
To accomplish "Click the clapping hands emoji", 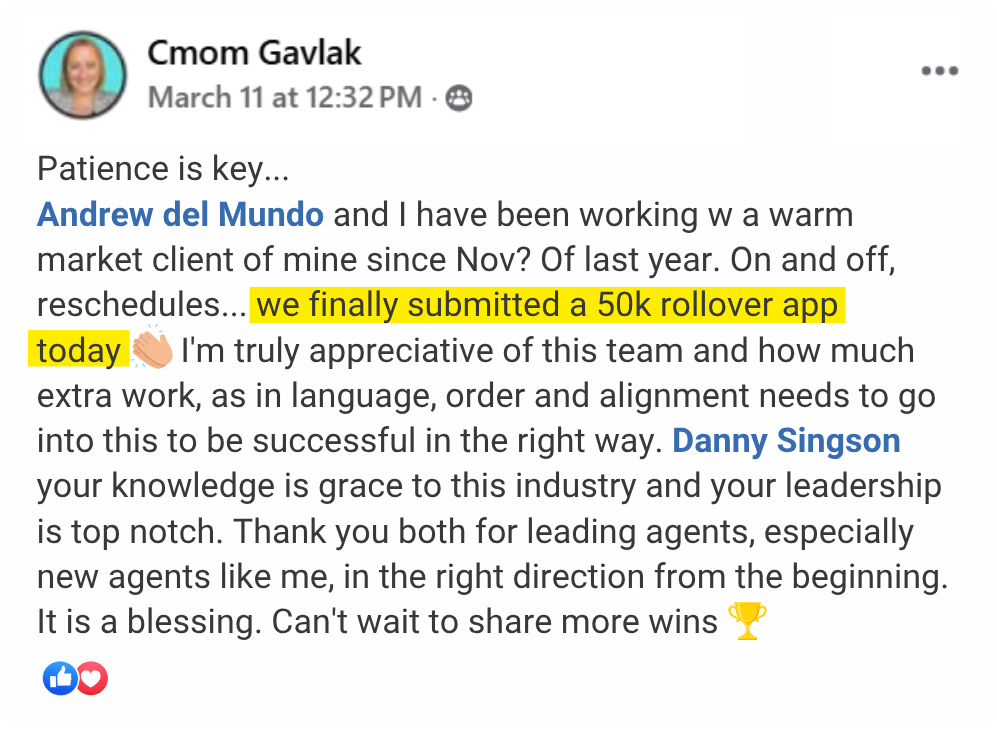I will 153,351.
